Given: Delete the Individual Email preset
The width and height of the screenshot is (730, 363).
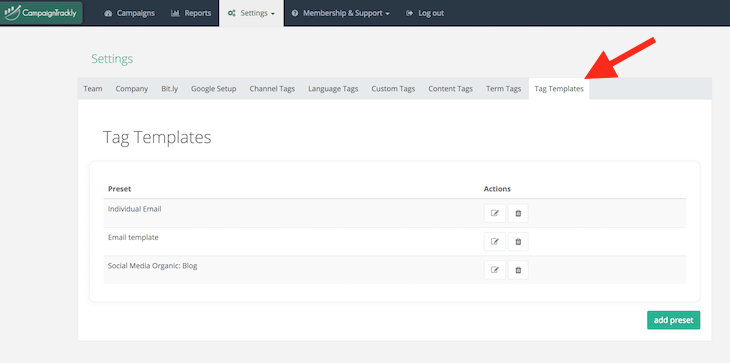Looking at the screenshot, I should (x=518, y=214).
